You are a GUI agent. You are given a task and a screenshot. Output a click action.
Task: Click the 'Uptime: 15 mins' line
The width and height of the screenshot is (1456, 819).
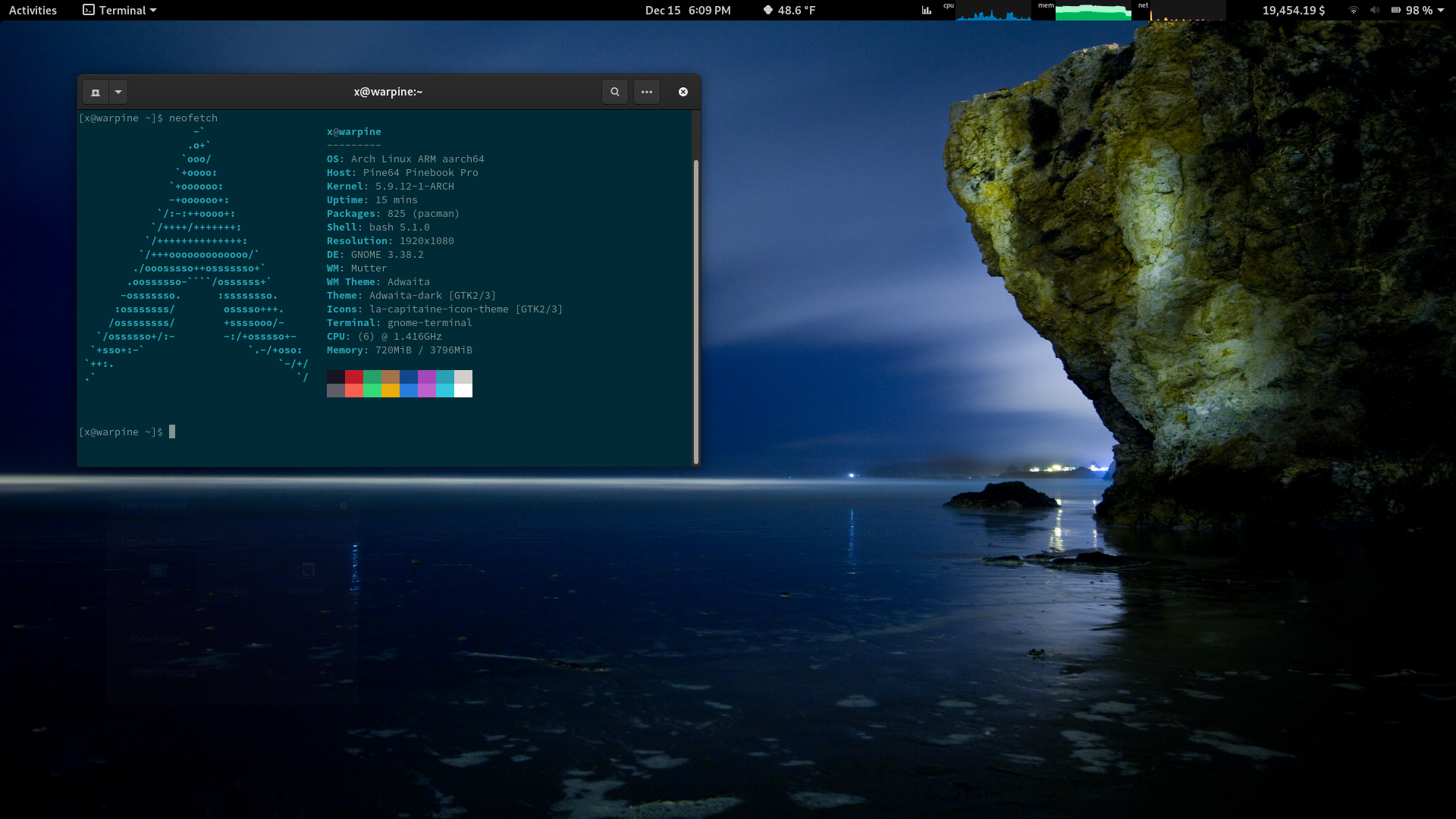click(x=372, y=200)
